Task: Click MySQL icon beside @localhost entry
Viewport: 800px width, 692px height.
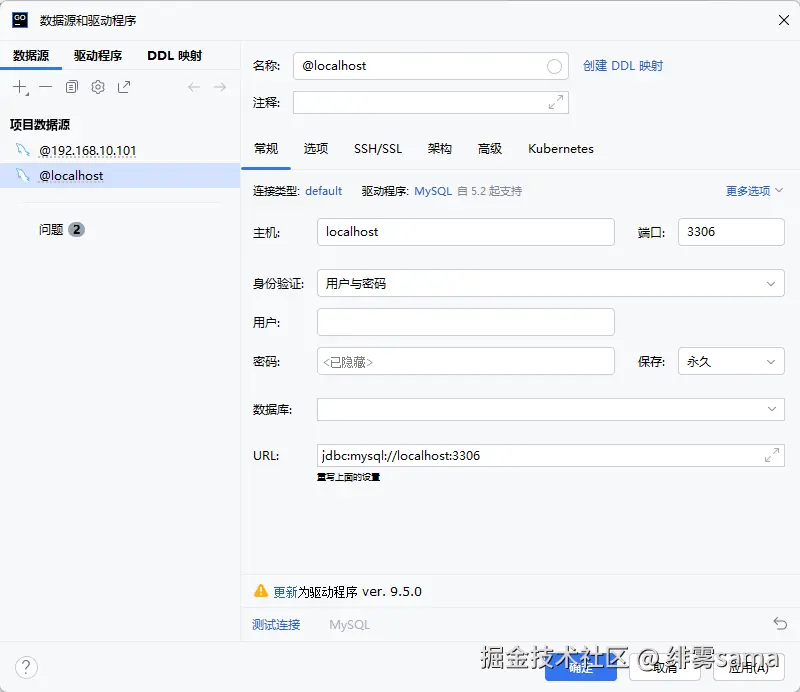Action: pyautogui.click(x=23, y=175)
